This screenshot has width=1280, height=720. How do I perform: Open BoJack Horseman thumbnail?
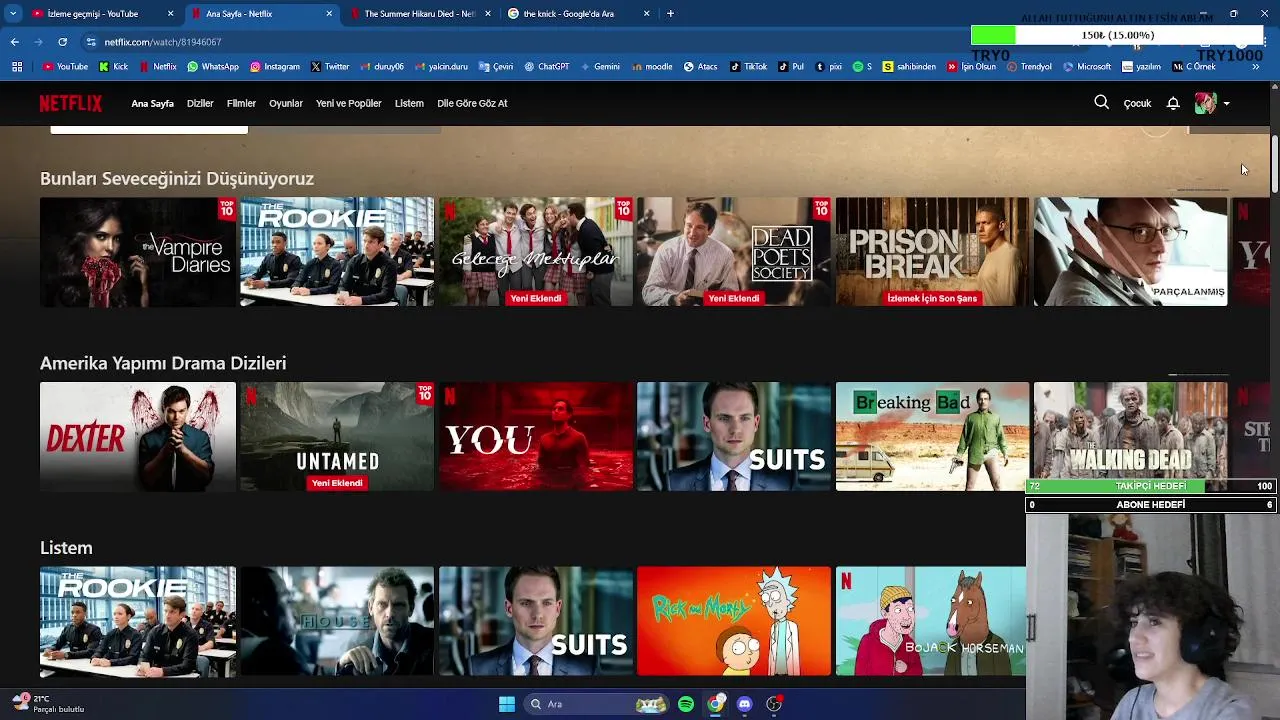coord(931,621)
